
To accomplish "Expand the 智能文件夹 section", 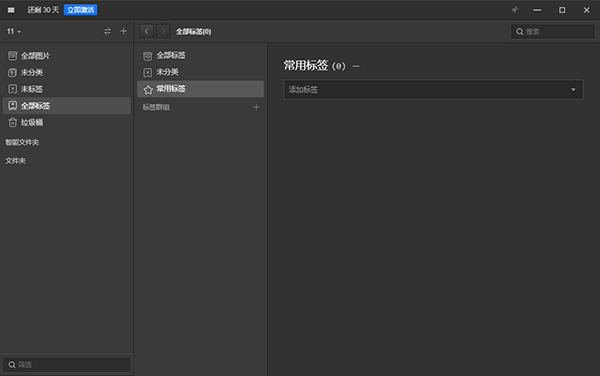I will [x=22, y=142].
